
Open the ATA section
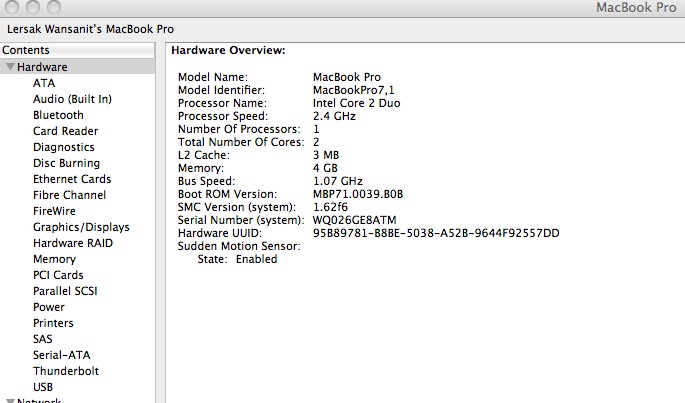44,83
